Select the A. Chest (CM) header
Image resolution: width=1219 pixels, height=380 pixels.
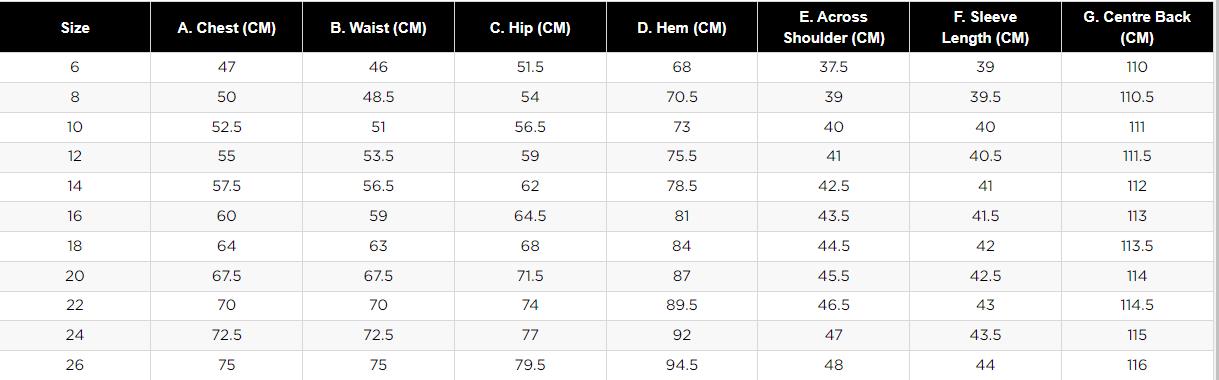226,28
